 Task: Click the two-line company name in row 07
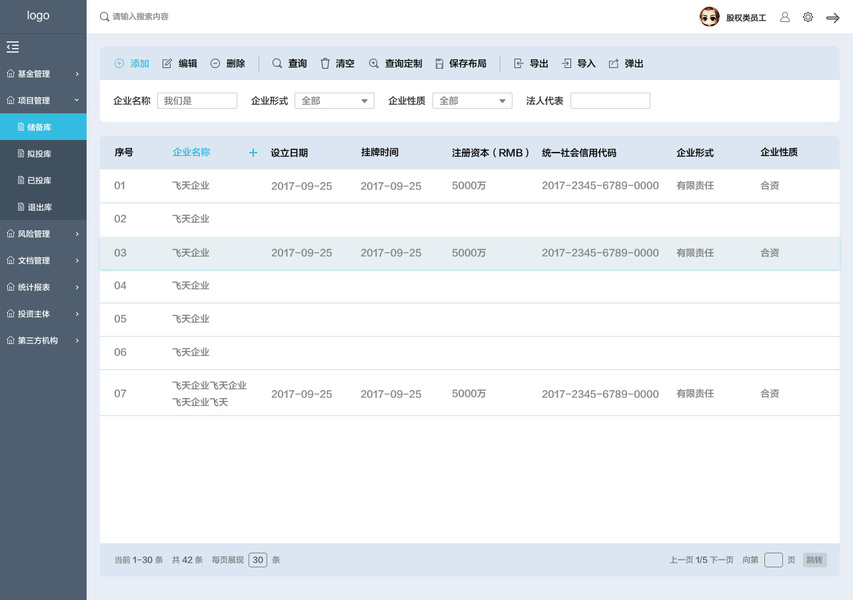(x=209, y=394)
